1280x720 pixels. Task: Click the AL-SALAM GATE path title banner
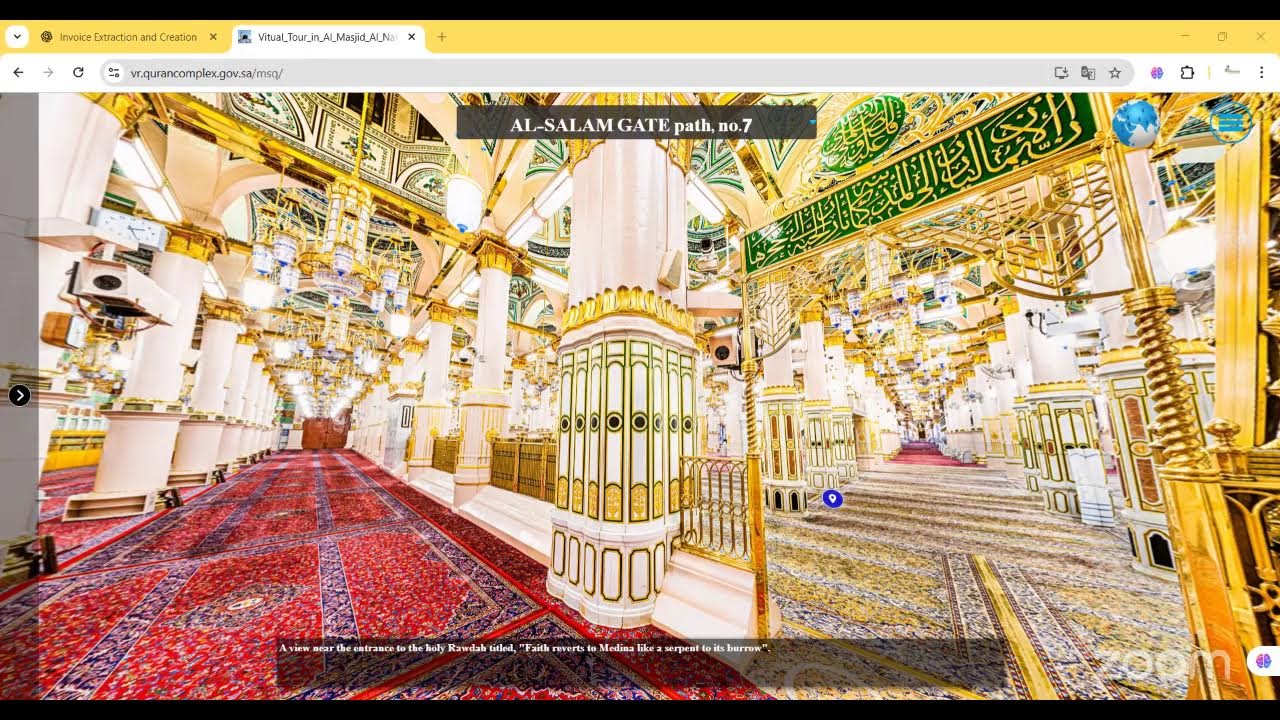636,123
